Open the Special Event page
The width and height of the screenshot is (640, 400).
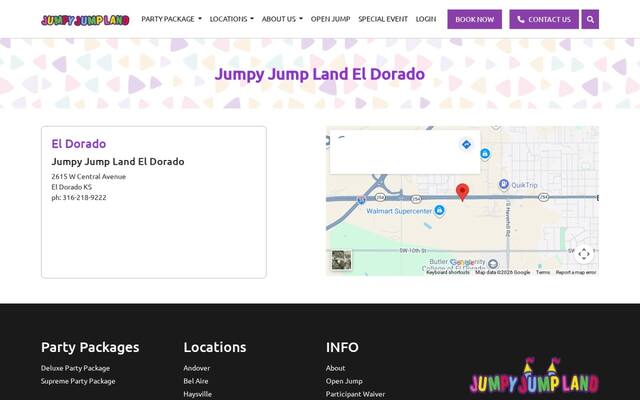383,19
